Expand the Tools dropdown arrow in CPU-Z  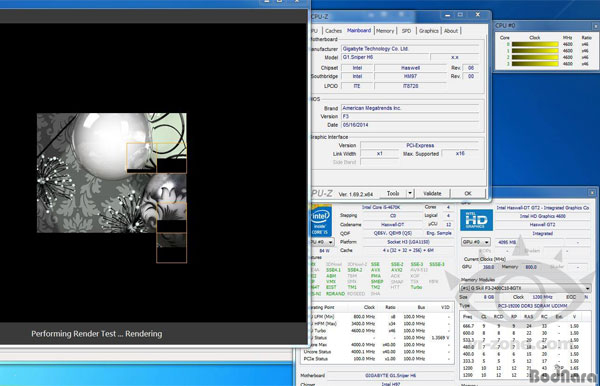coord(410,194)
